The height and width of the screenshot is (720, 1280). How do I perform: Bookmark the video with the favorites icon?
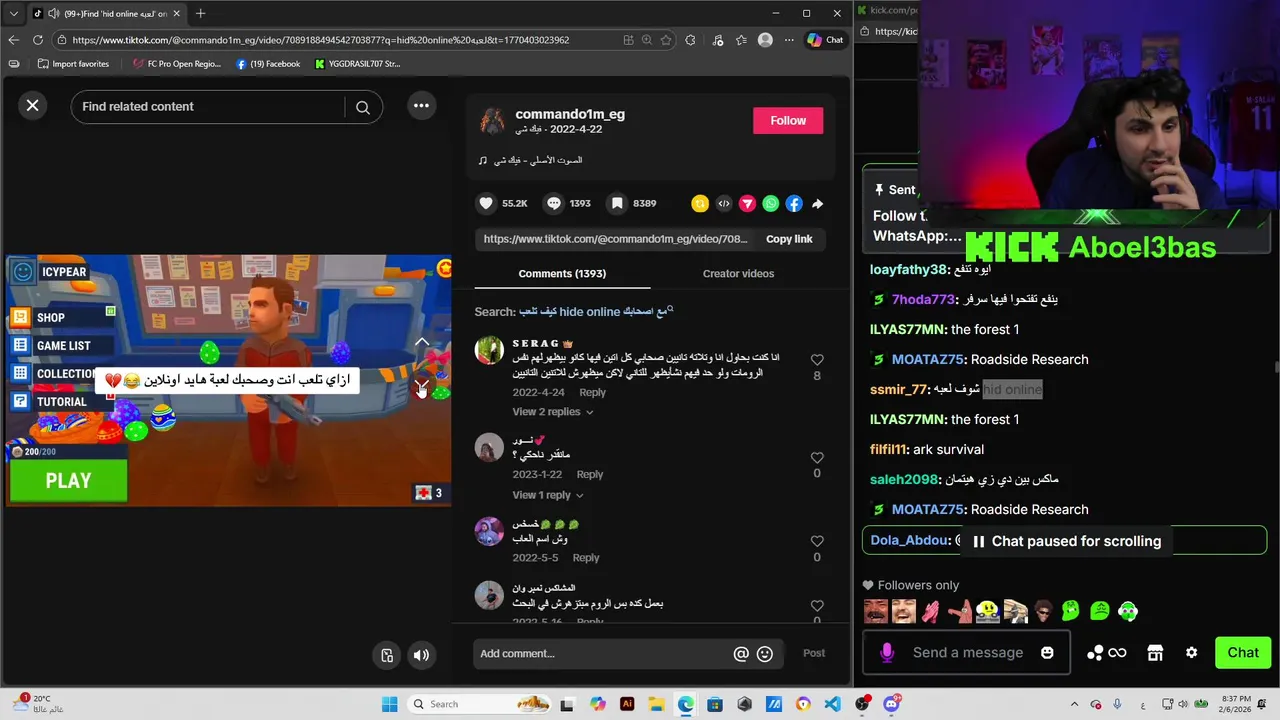point(617,203)
